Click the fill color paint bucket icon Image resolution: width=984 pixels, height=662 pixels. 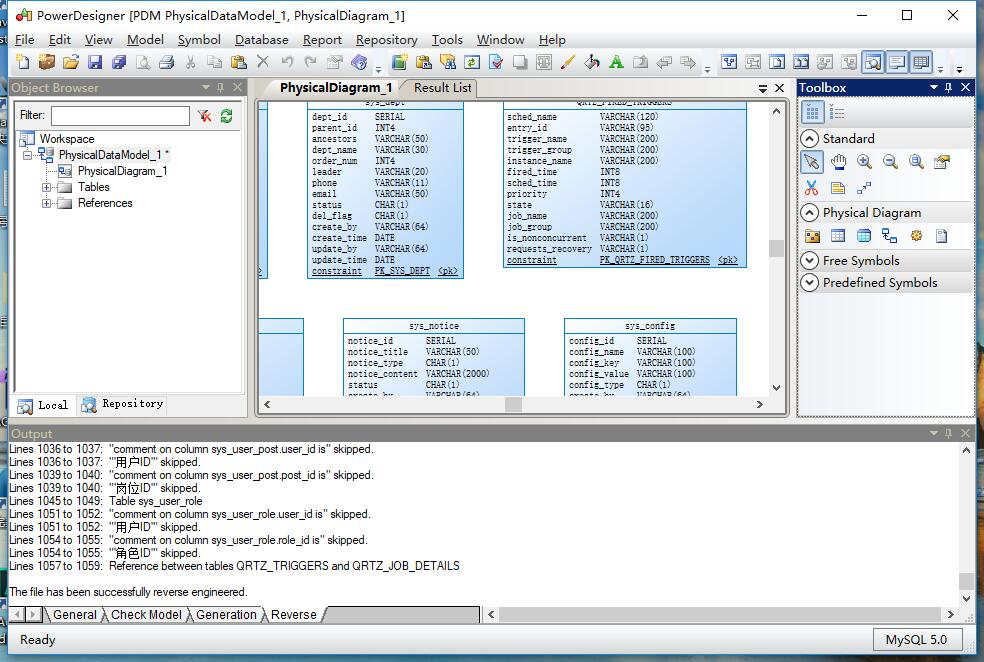point(592,62)
